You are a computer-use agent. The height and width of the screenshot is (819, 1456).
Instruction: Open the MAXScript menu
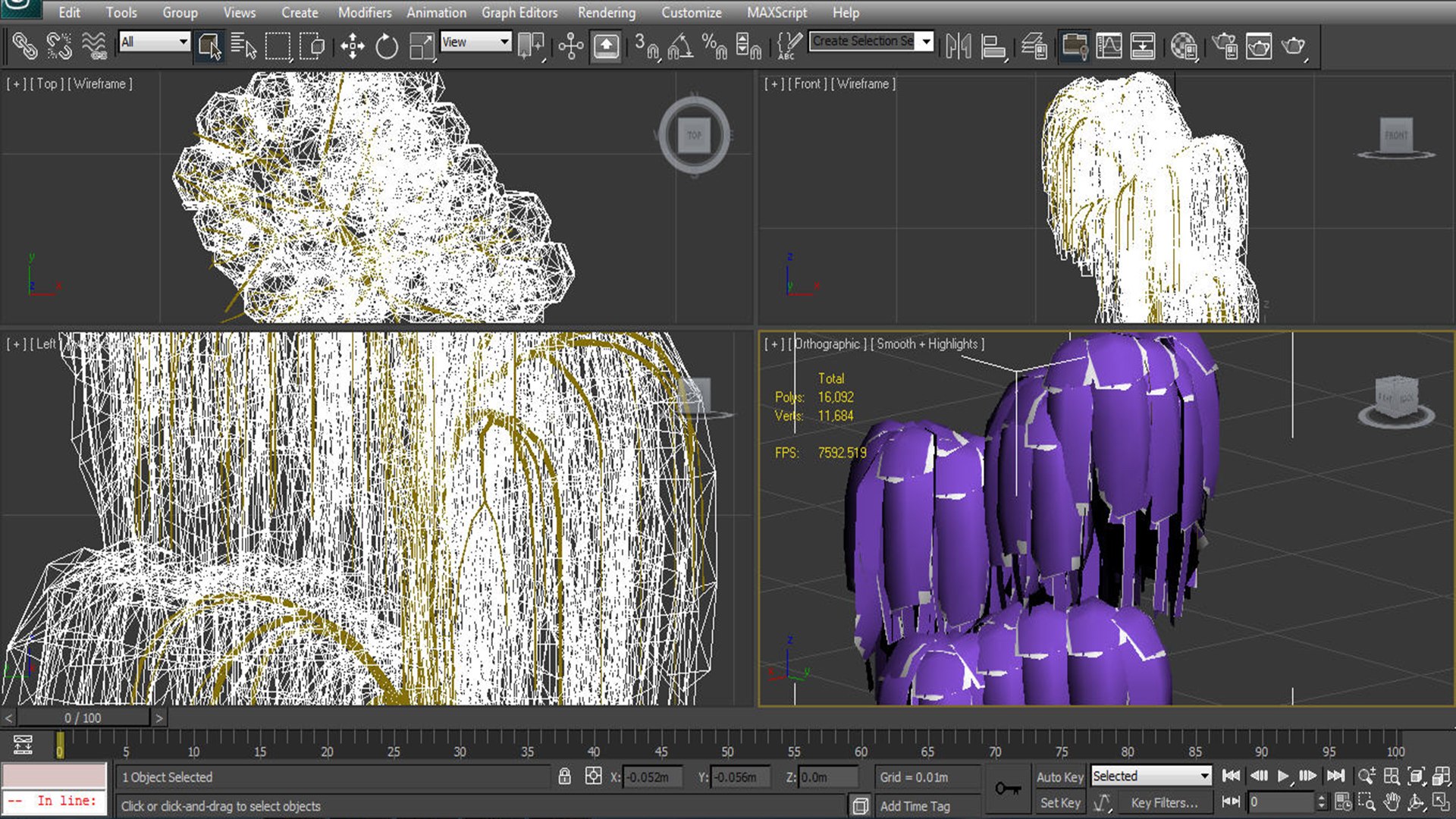pyautogui.click(x=777, y=12)
